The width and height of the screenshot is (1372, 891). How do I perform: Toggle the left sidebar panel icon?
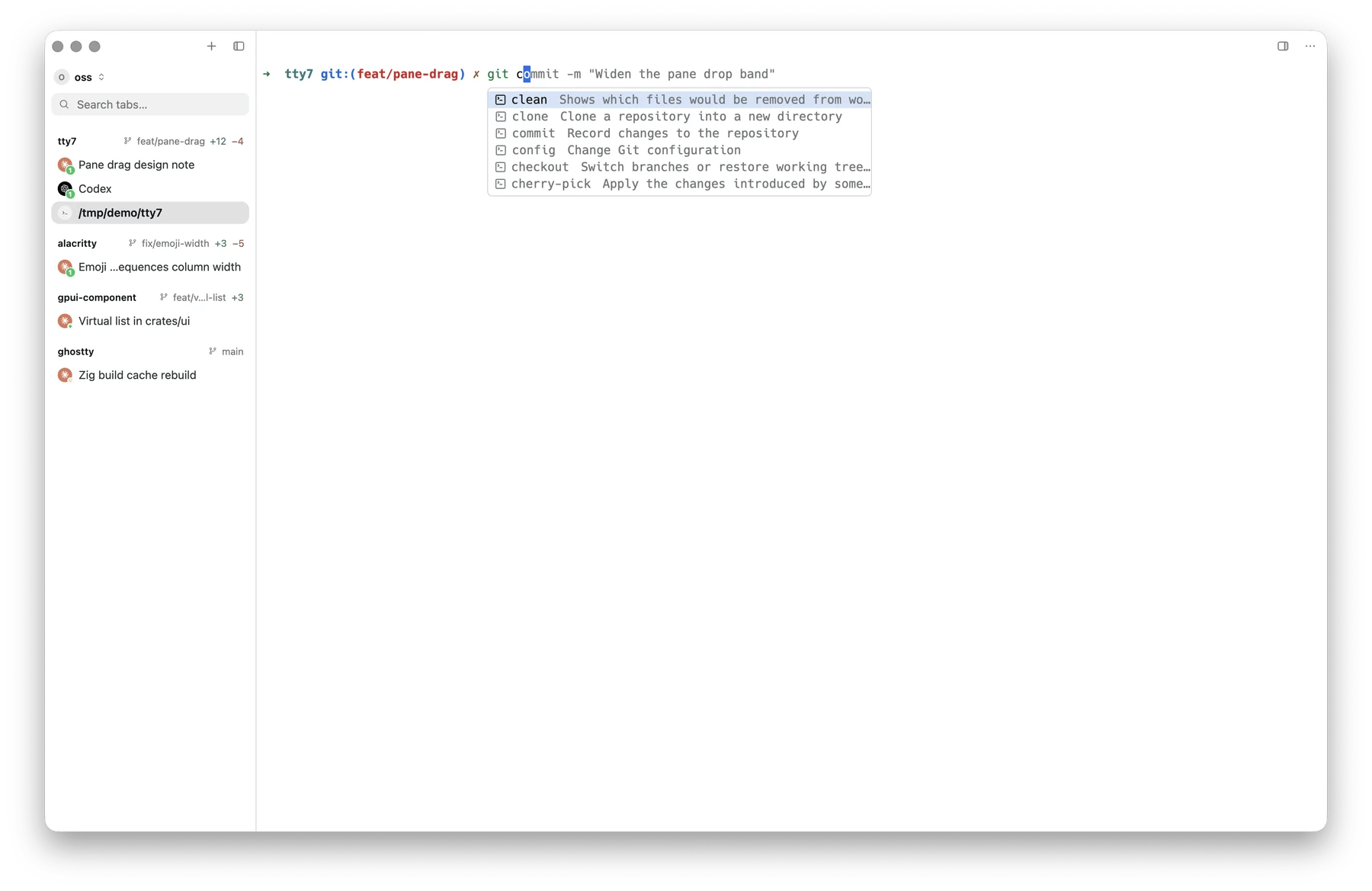coord(239,46)
